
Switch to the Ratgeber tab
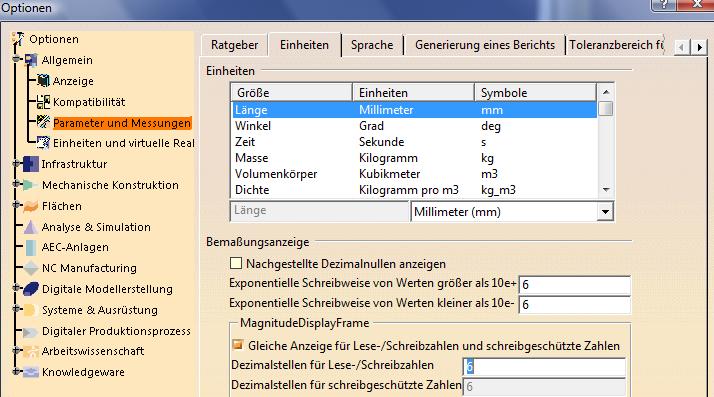coord(235,45)
